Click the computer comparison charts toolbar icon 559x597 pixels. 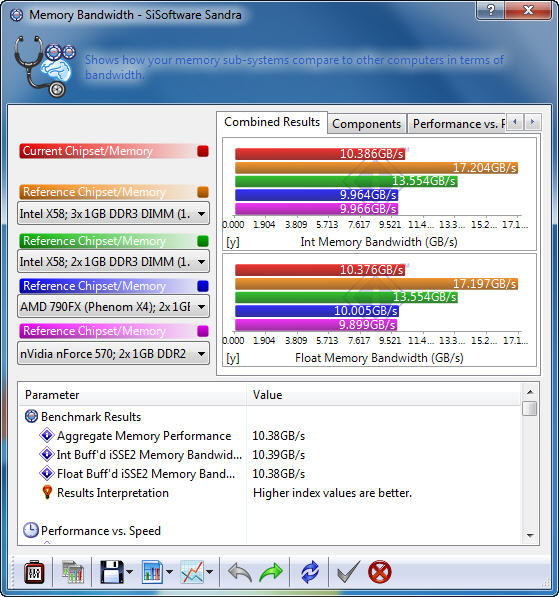[x=72, y=572]
